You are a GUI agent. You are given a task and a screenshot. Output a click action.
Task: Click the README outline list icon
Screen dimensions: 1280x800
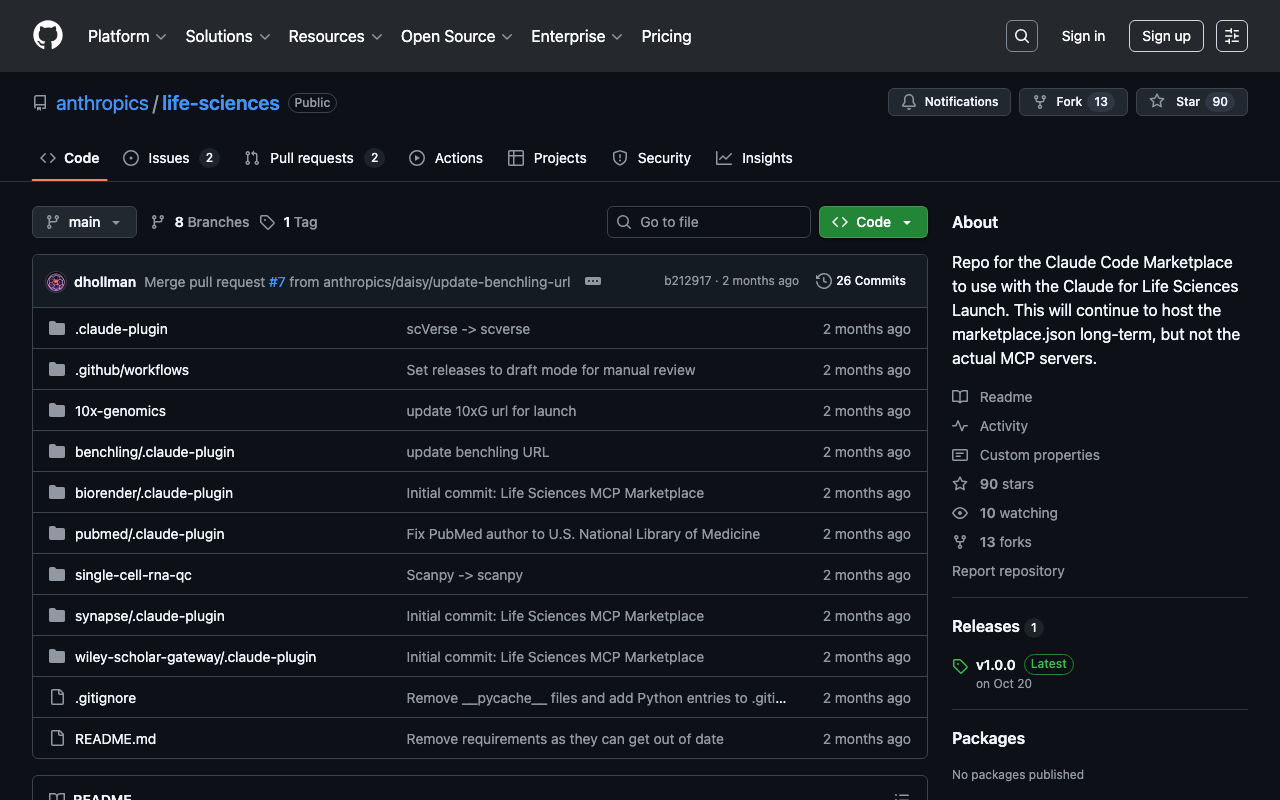(901, 797)
